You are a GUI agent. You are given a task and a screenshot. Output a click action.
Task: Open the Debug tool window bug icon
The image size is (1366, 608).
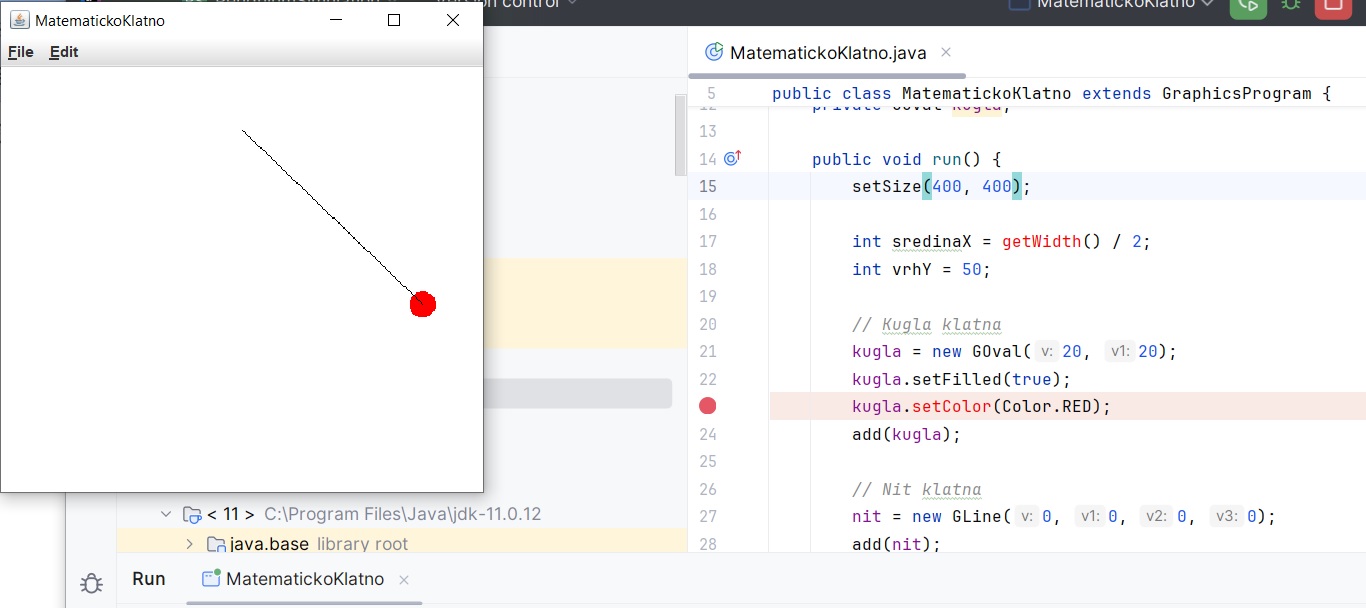91,583
